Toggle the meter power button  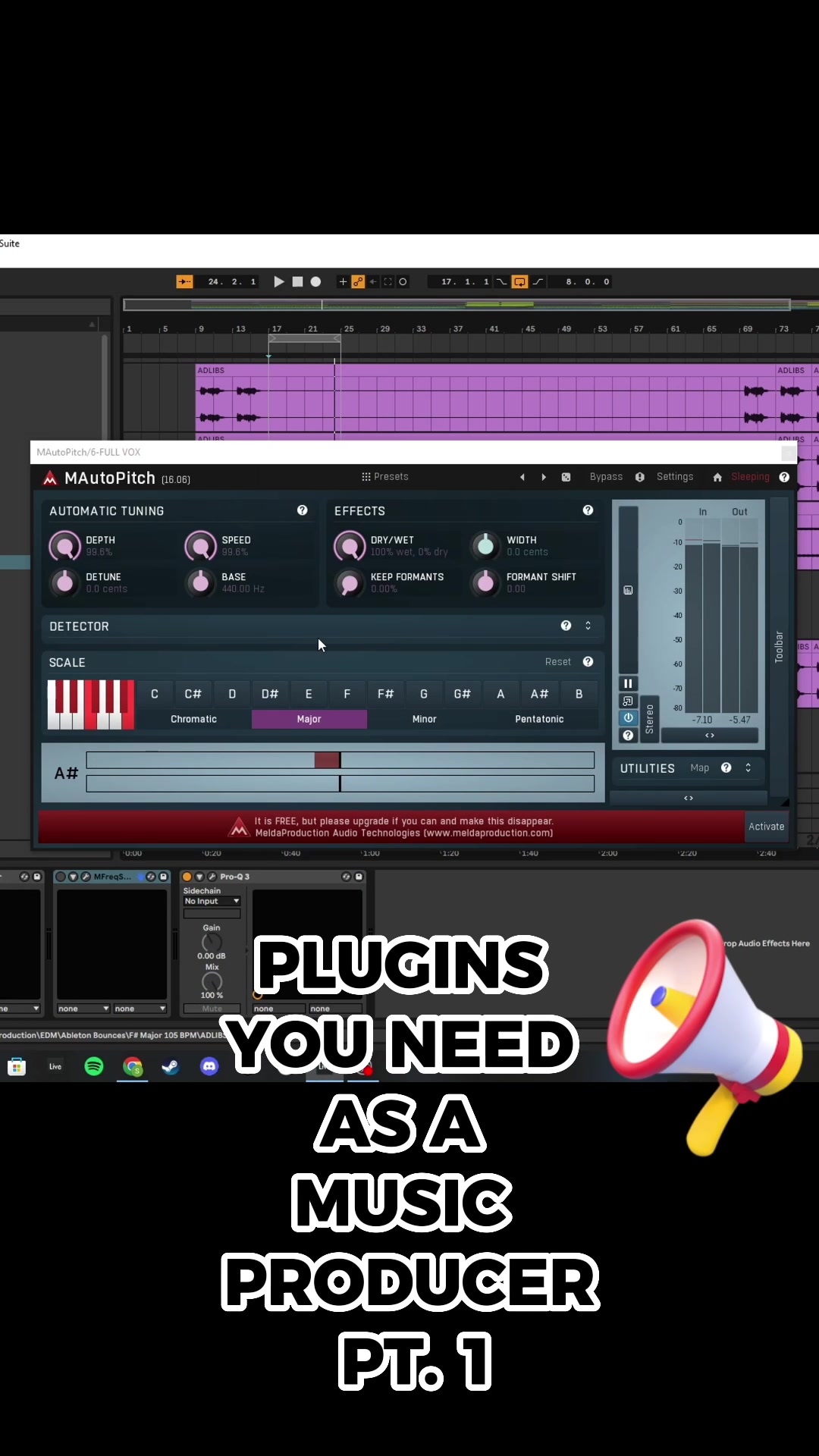point(628,717)
